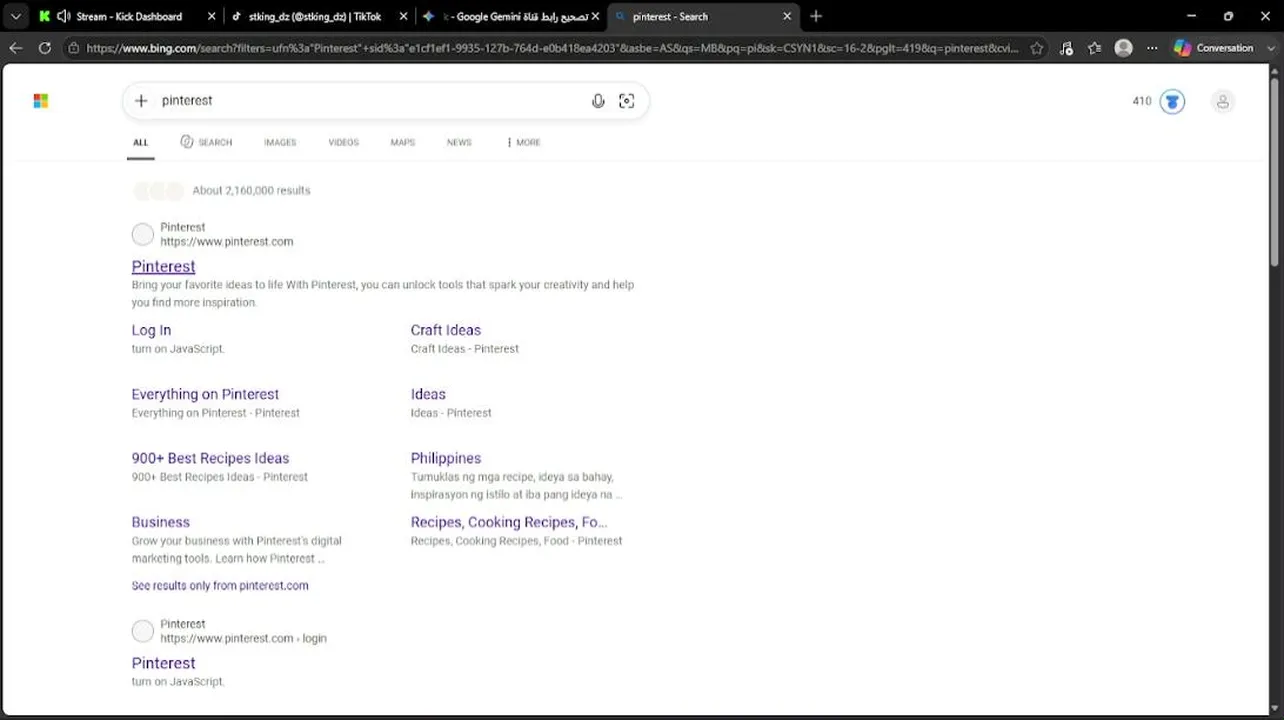The image size is (1284, 720).
Task: Click the Microsoft logo on Bing
Action: [41, 101]
